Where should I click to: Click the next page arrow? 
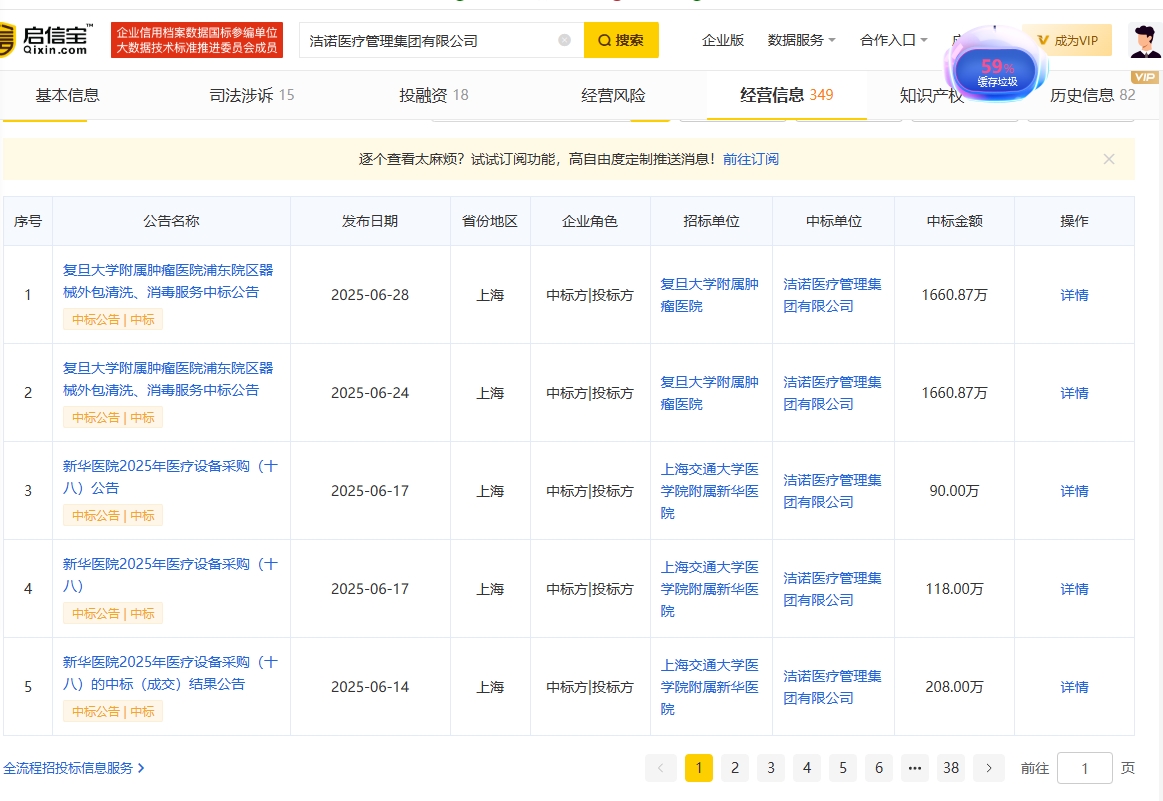(989, 768)
